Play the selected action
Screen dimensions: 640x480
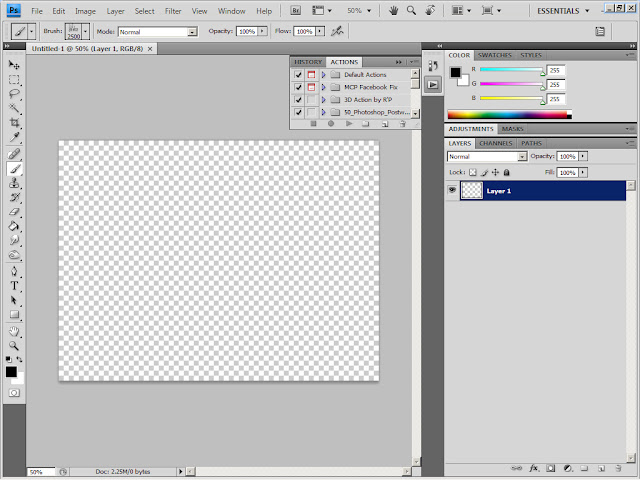tap(349, 123)
